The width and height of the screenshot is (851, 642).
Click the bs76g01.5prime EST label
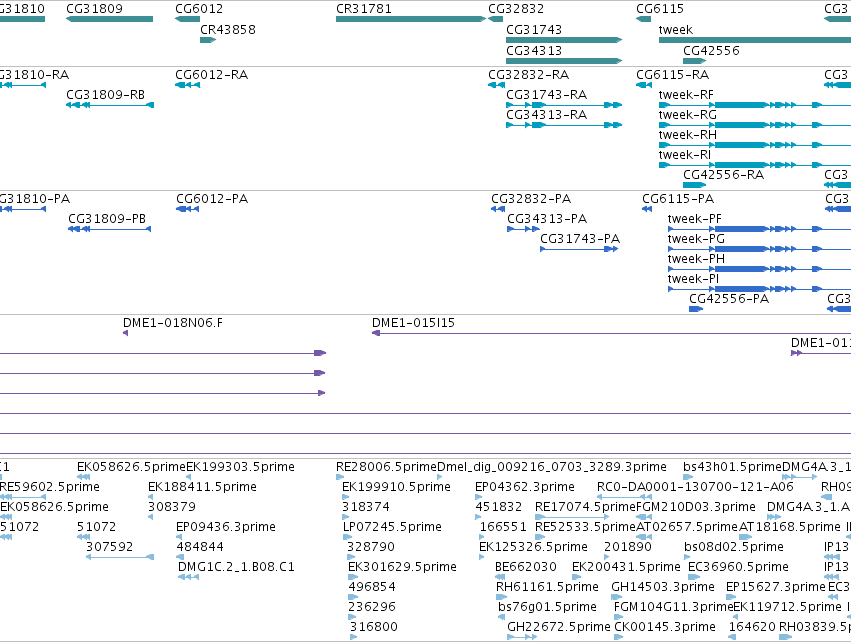(547, 607)
